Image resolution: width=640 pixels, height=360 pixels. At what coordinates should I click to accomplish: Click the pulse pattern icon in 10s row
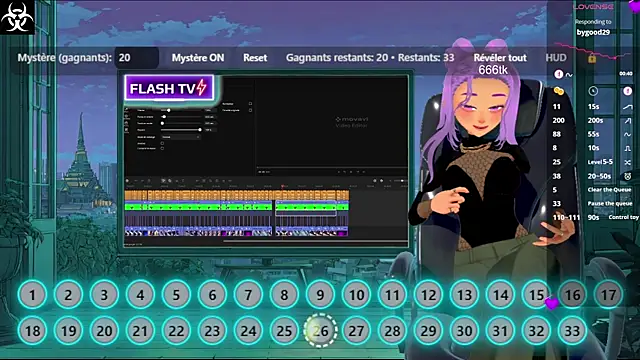click(x=627, y=148)
